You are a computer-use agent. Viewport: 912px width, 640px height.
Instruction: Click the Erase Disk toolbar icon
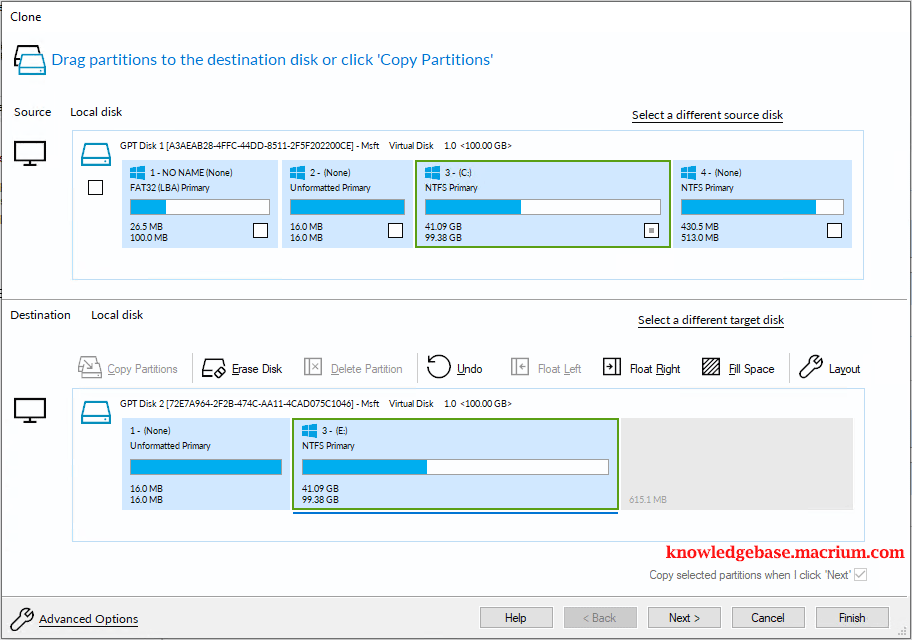(x=213, y=368)
